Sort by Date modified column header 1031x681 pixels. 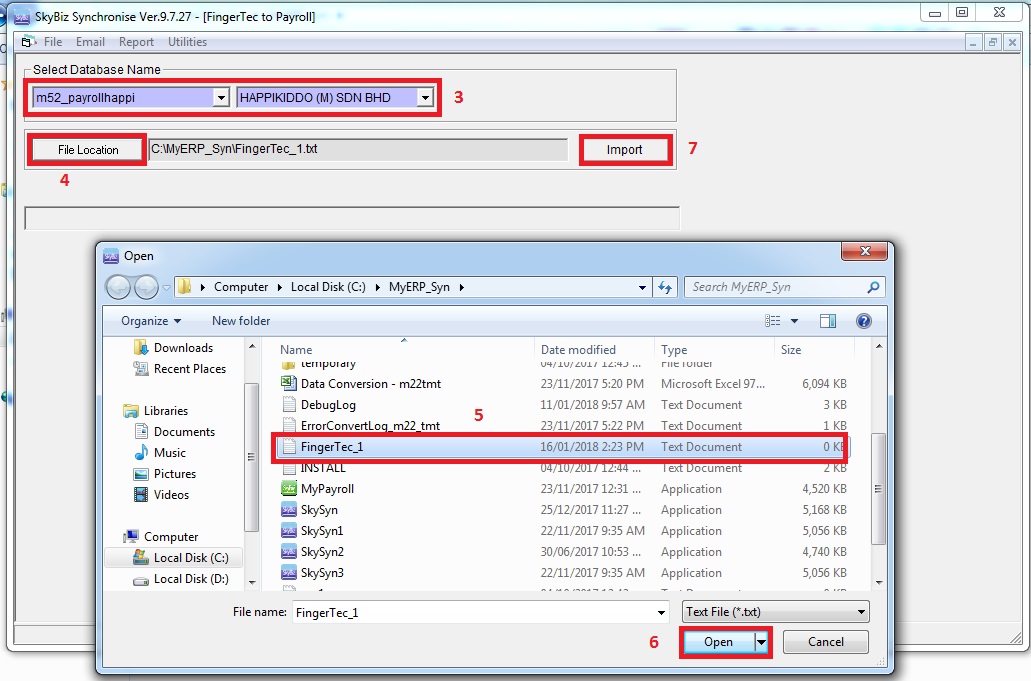click(x=578, y=350)
